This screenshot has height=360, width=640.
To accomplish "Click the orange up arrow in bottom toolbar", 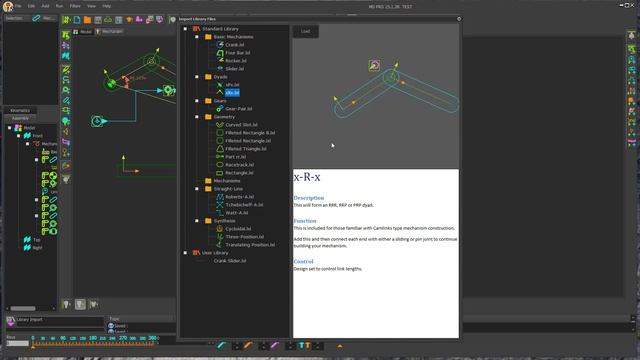I will pos(340,346).
